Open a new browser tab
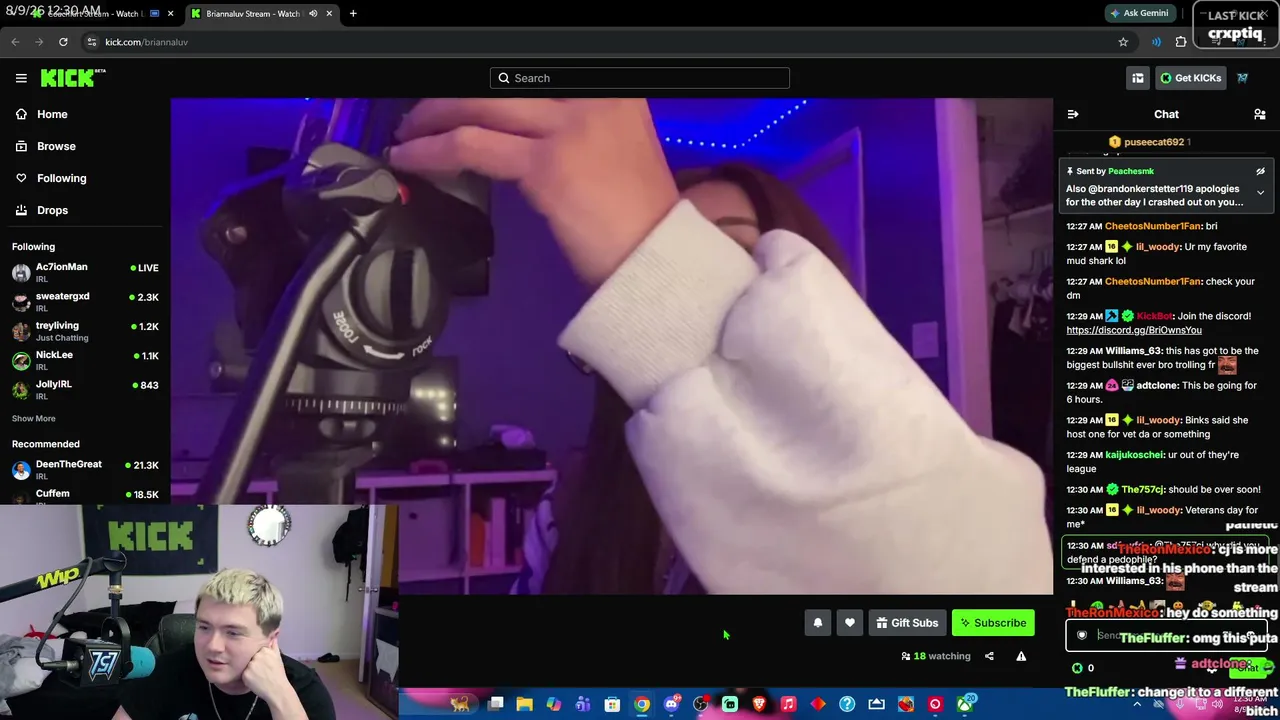 353,14
